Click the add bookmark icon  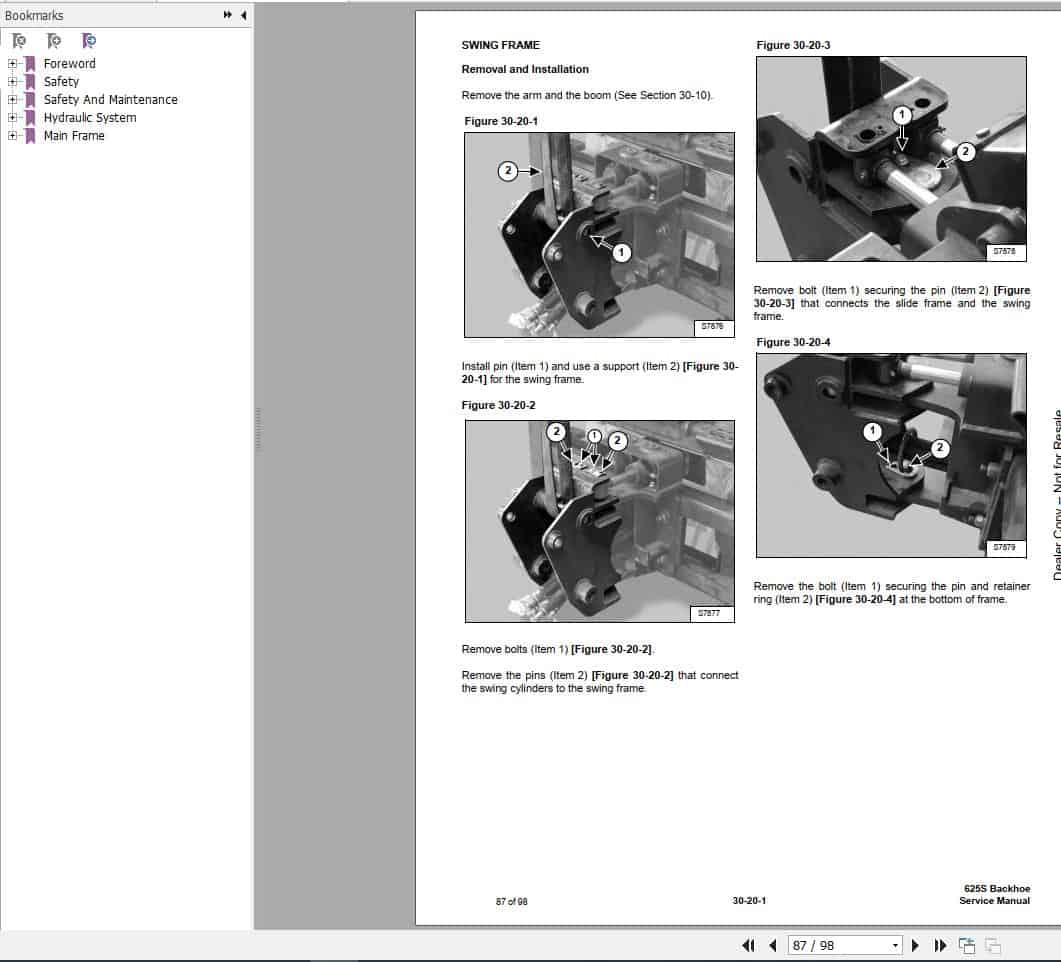[54, 40]
